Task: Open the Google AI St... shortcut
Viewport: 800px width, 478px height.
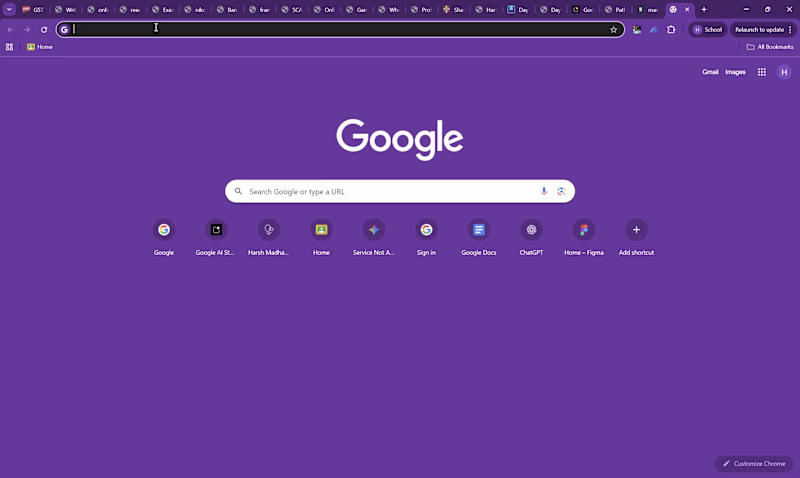Action: point(216,237)
